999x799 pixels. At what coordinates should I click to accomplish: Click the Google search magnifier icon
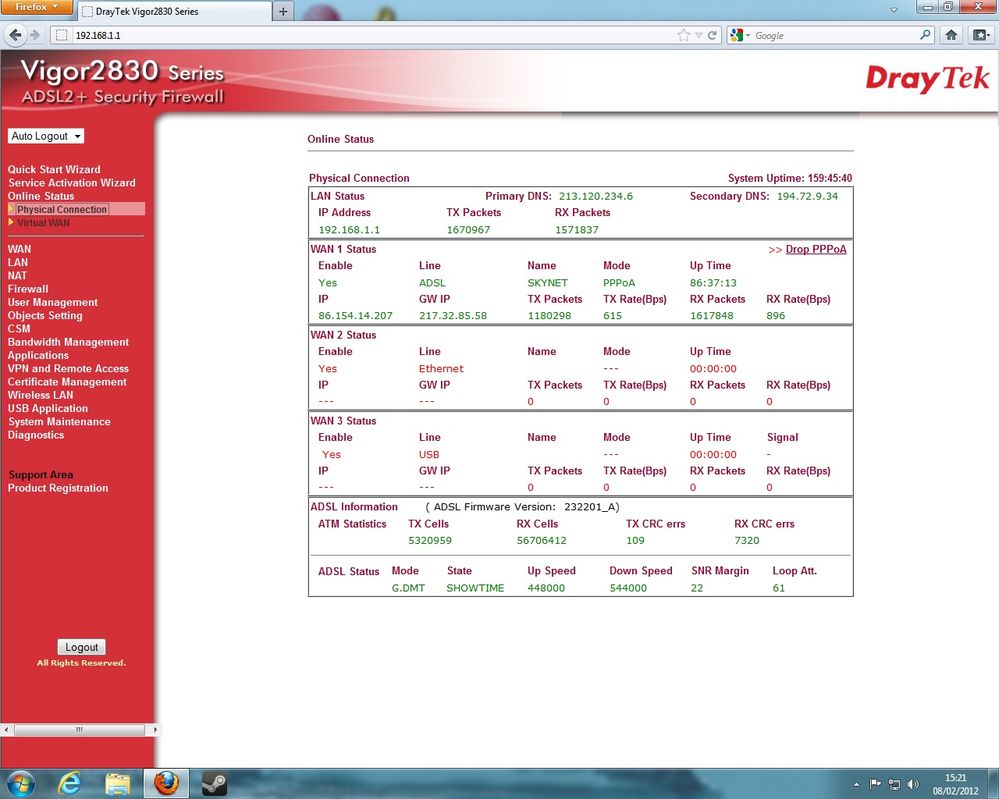point(926,34)
